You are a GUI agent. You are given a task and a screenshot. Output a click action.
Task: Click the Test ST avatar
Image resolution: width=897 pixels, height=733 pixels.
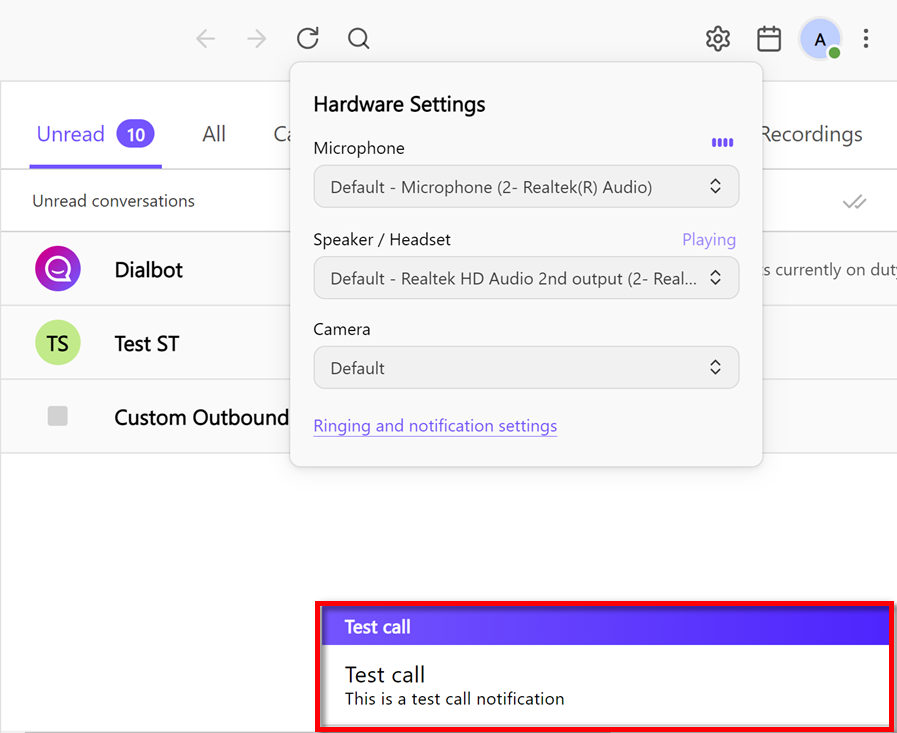click(57, 342)
